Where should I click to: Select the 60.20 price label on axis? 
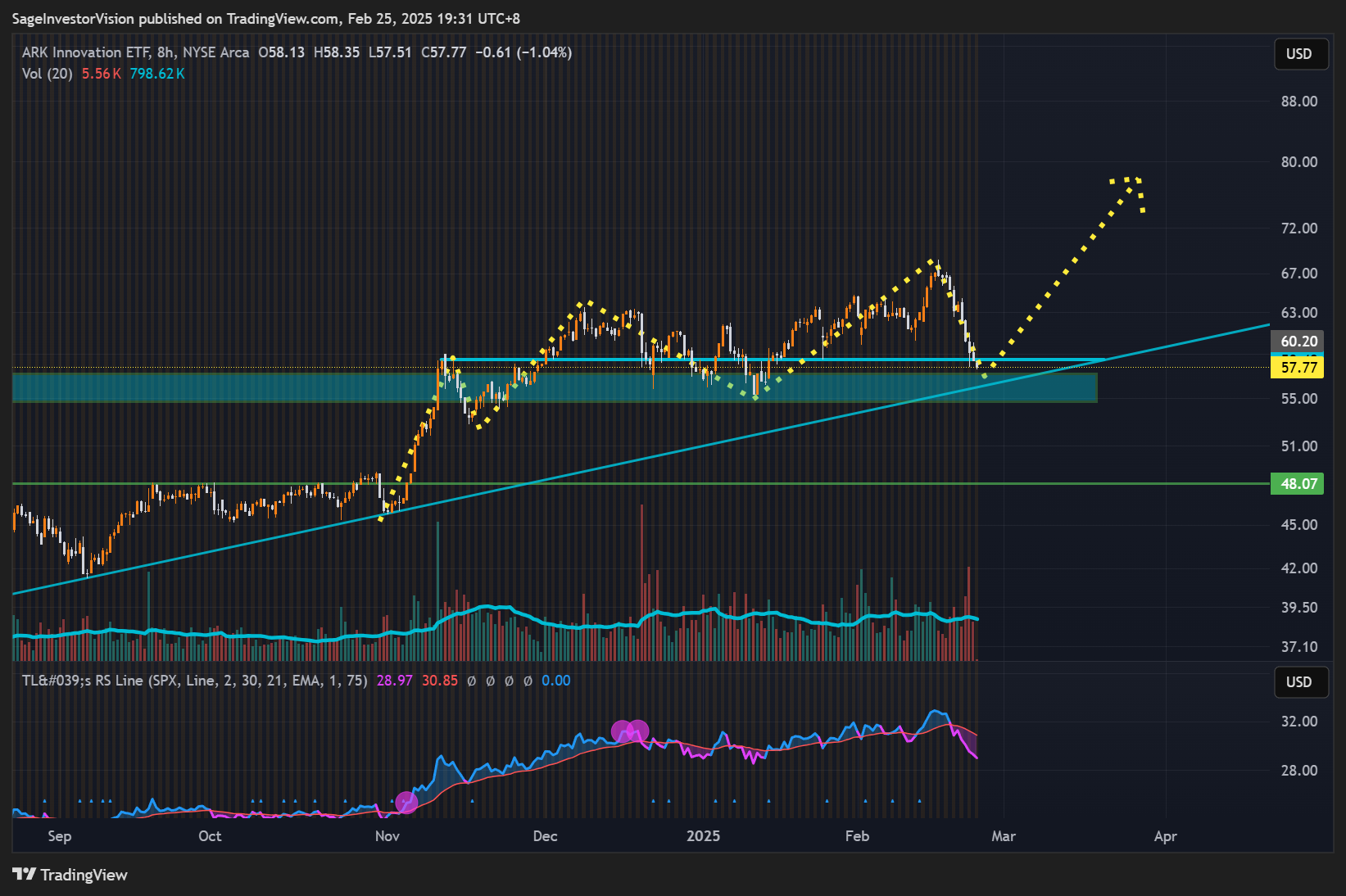tap(1297, 341)
